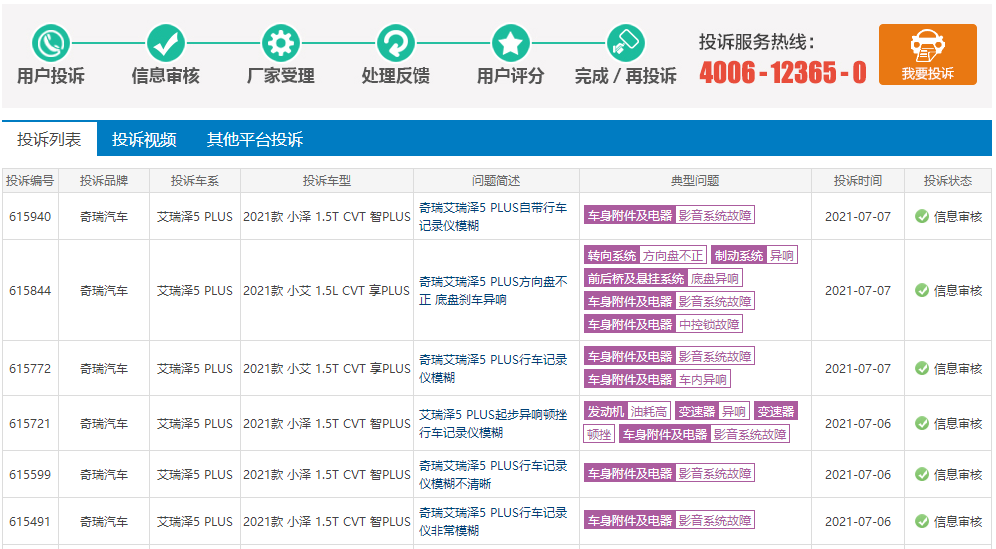Click date 2021-07-07 in row 615772

[x=858, y=369]
